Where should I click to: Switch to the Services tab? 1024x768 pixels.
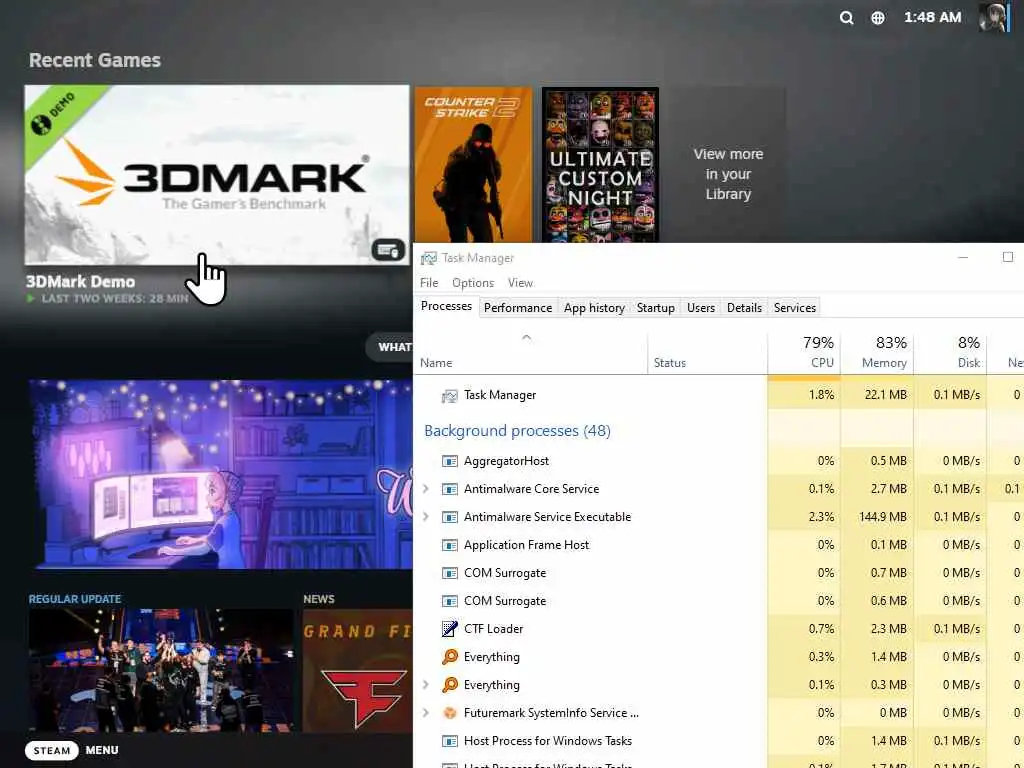pos(795,308)
